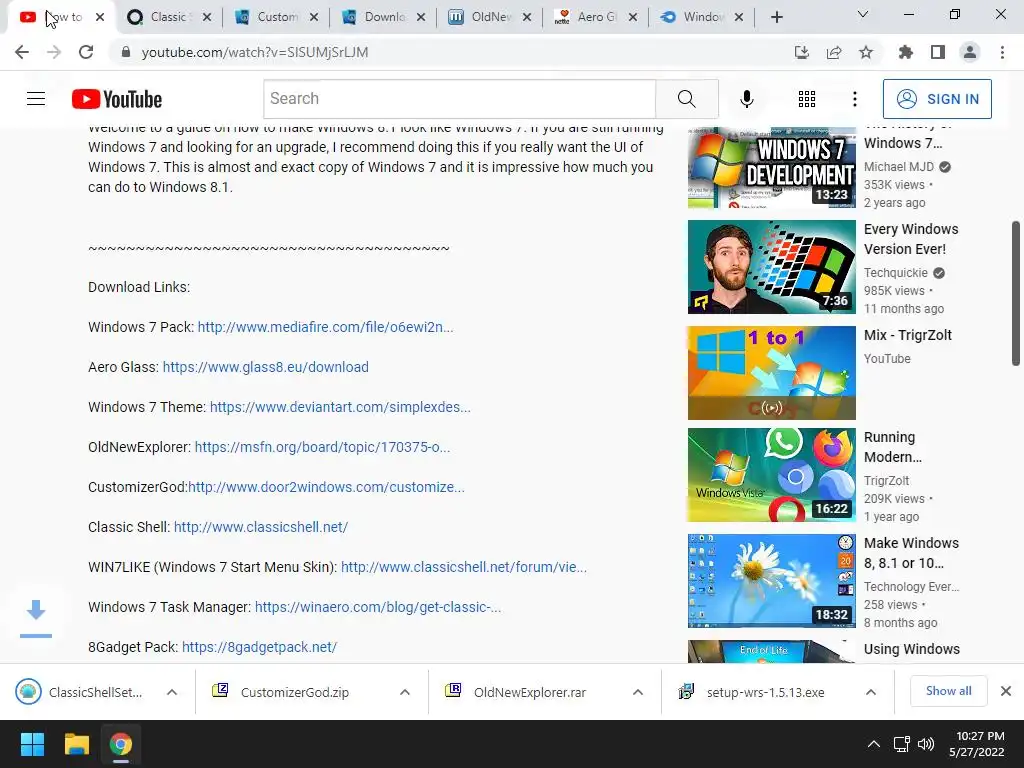Open the Running Modern video thumbnail
The image size is (1024, 768).
tap(771, 475)
